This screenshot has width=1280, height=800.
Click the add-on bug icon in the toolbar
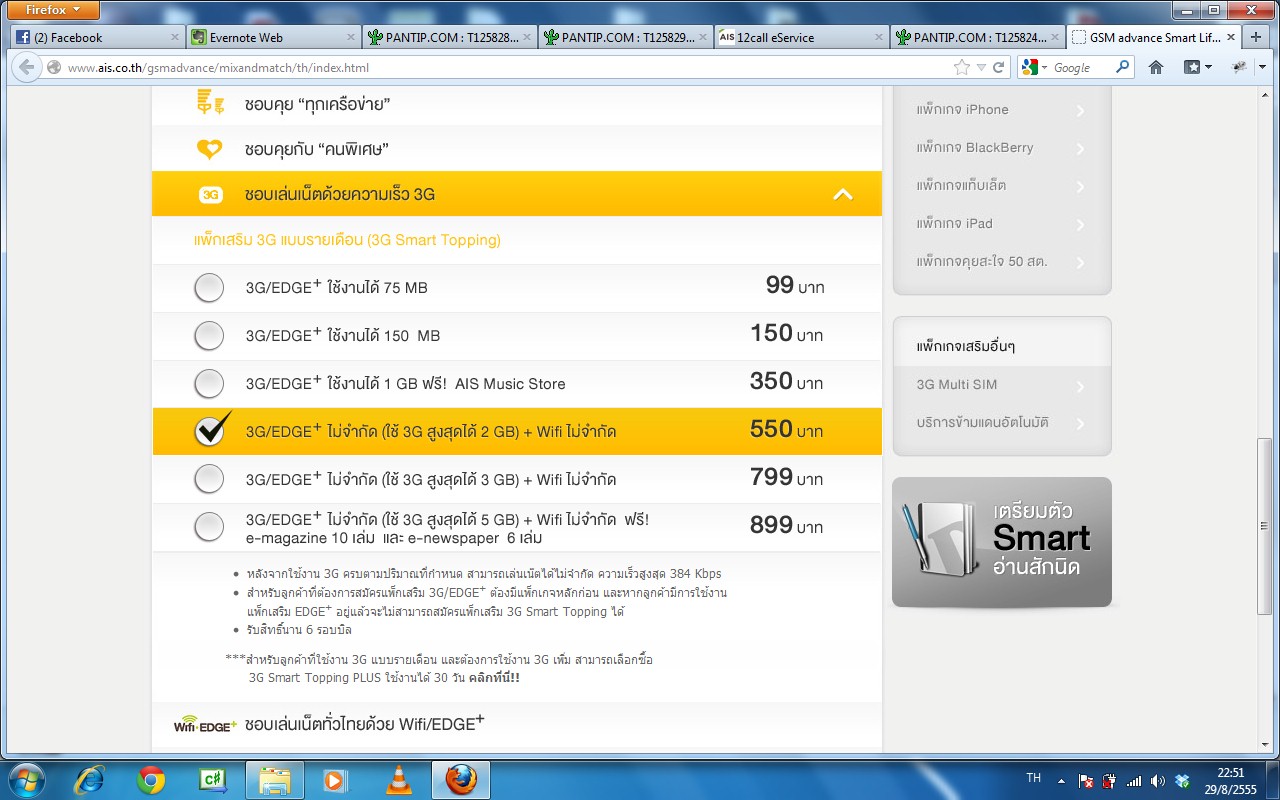pos(1239,67)
